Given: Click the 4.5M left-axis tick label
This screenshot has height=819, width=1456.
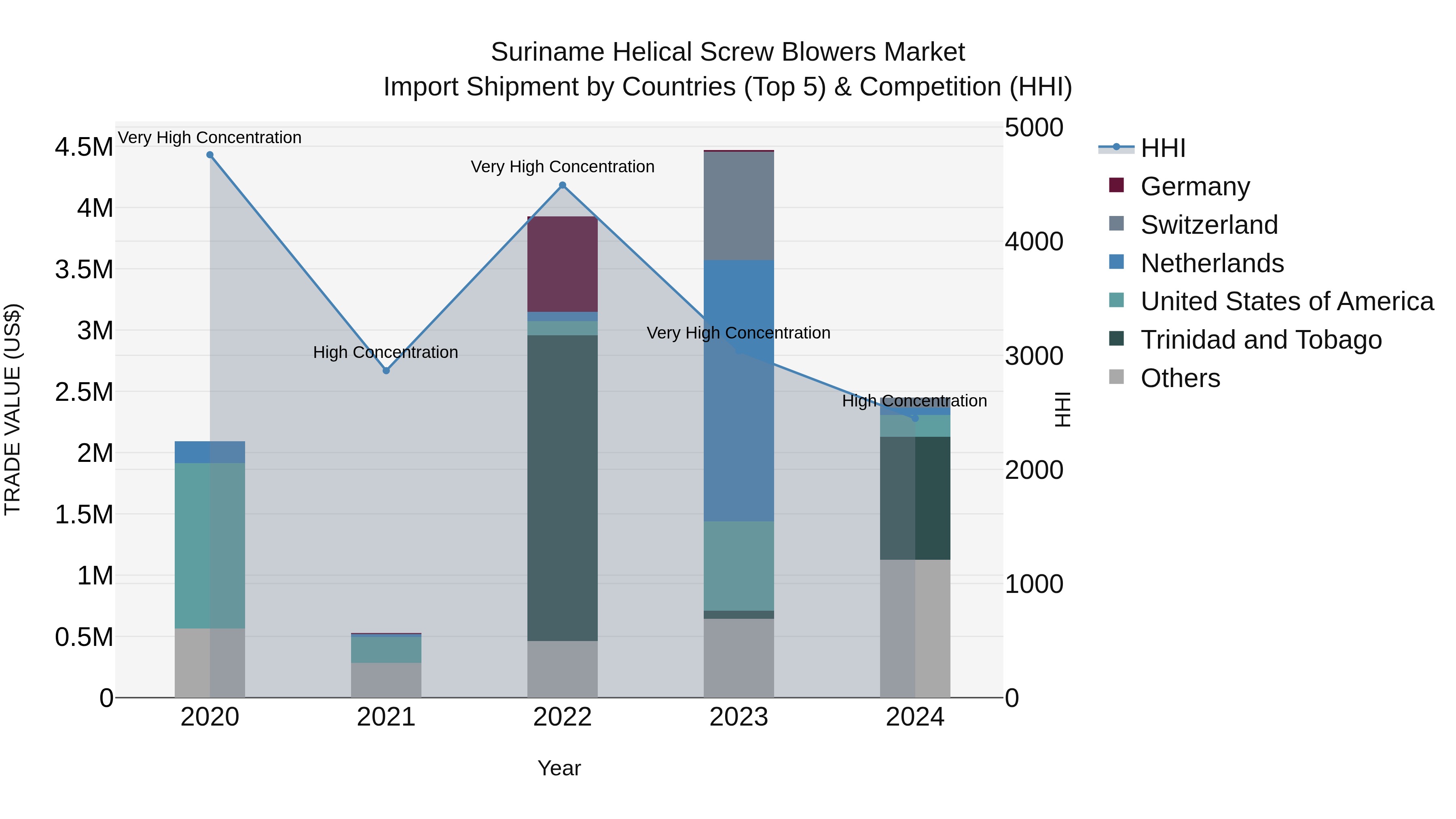Looking at the screenshot, I should pyautogui.click(x=84, y=147).
